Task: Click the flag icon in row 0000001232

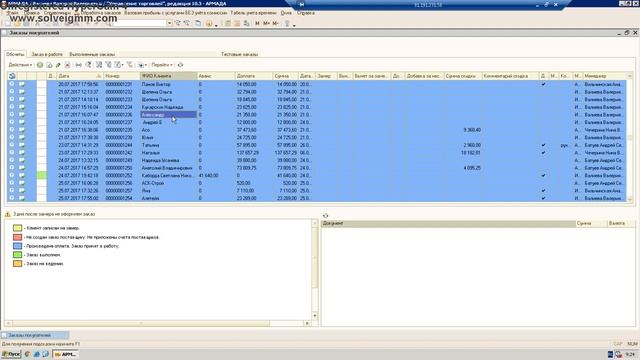Action: pos(22,92)
